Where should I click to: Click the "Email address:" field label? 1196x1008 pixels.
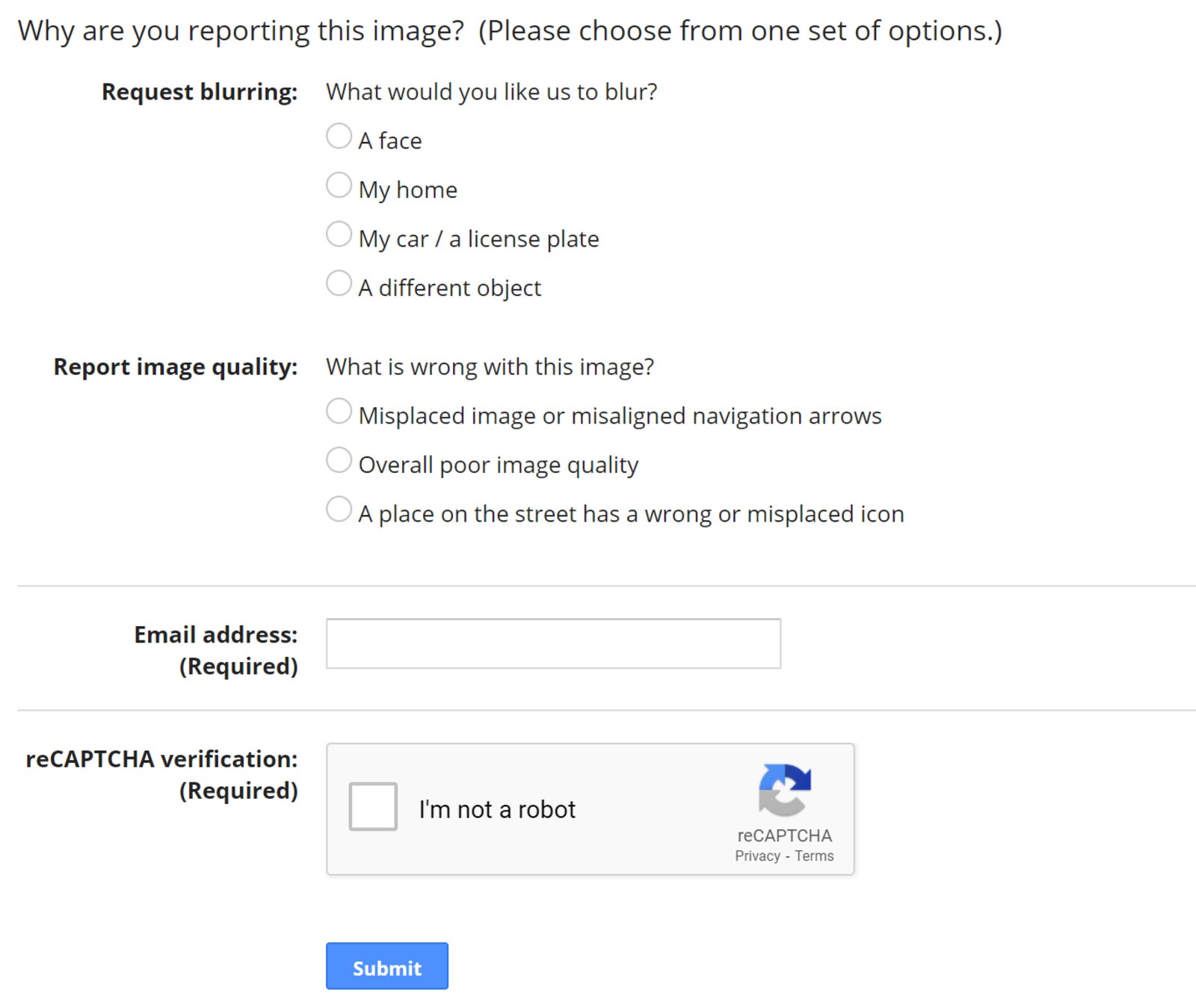215,634
